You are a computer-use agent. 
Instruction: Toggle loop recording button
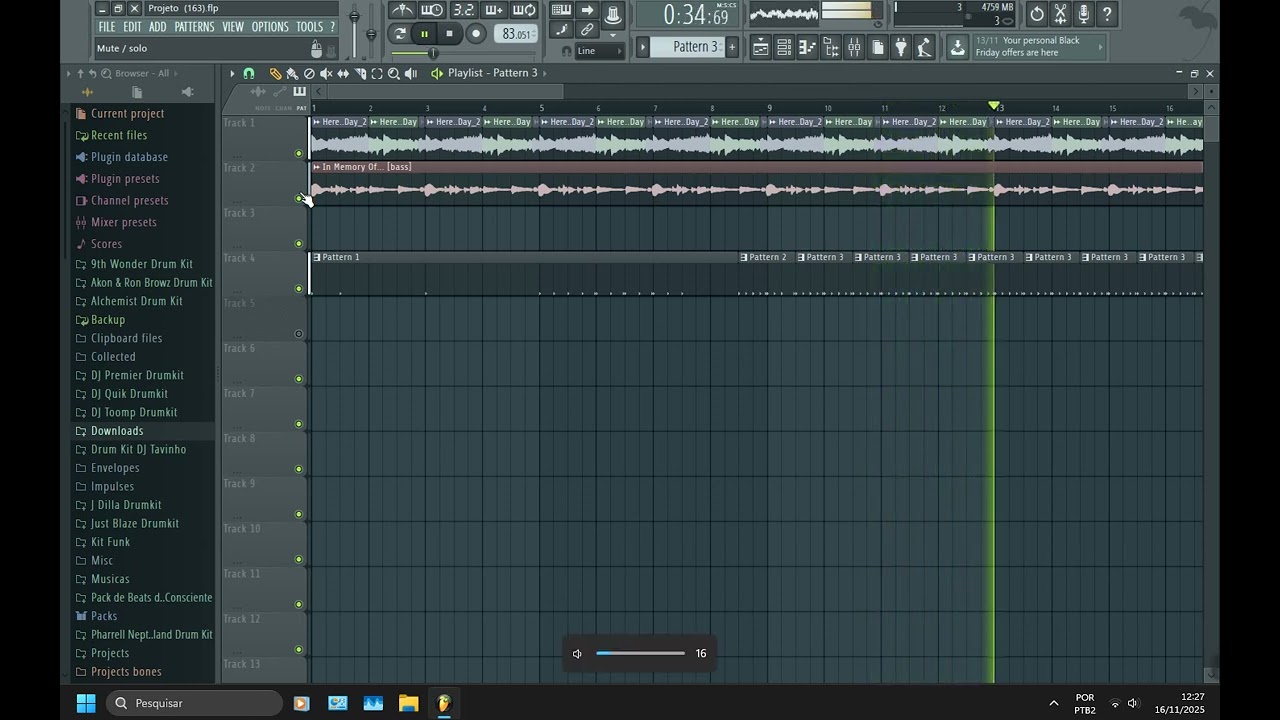coord(524,11)
